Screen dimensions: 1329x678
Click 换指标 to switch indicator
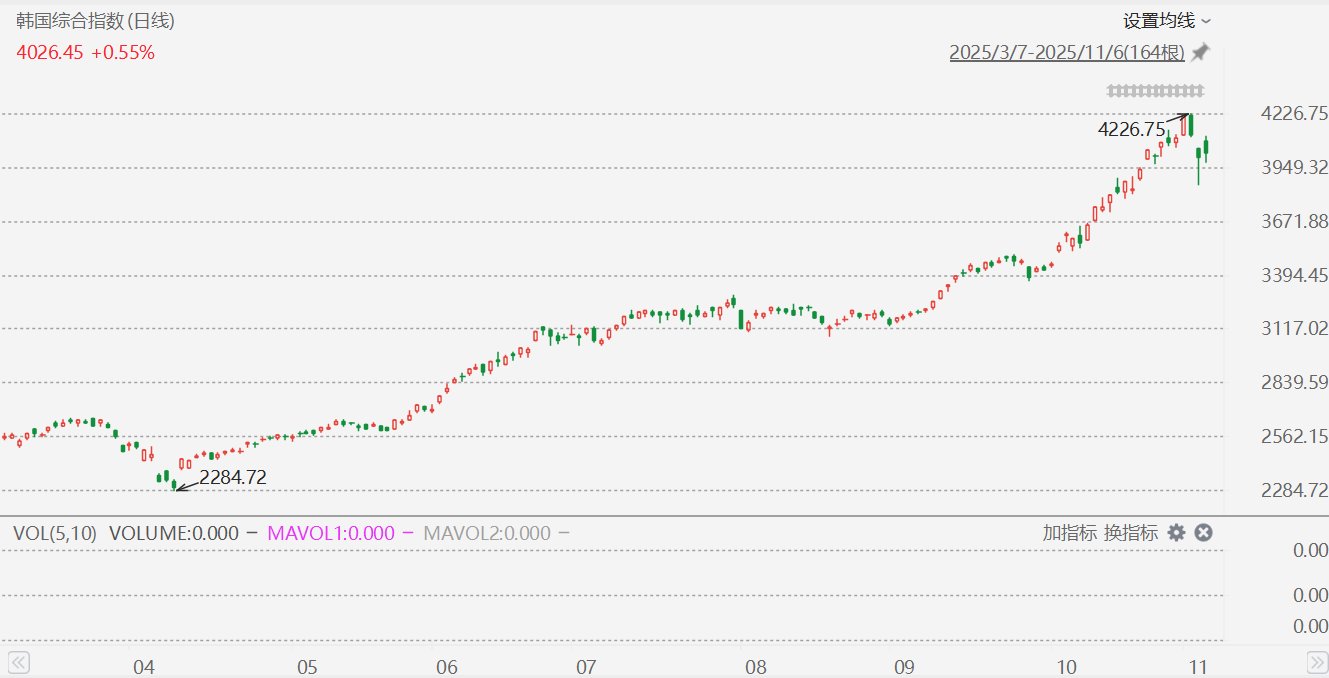[x=1131, y=533]
